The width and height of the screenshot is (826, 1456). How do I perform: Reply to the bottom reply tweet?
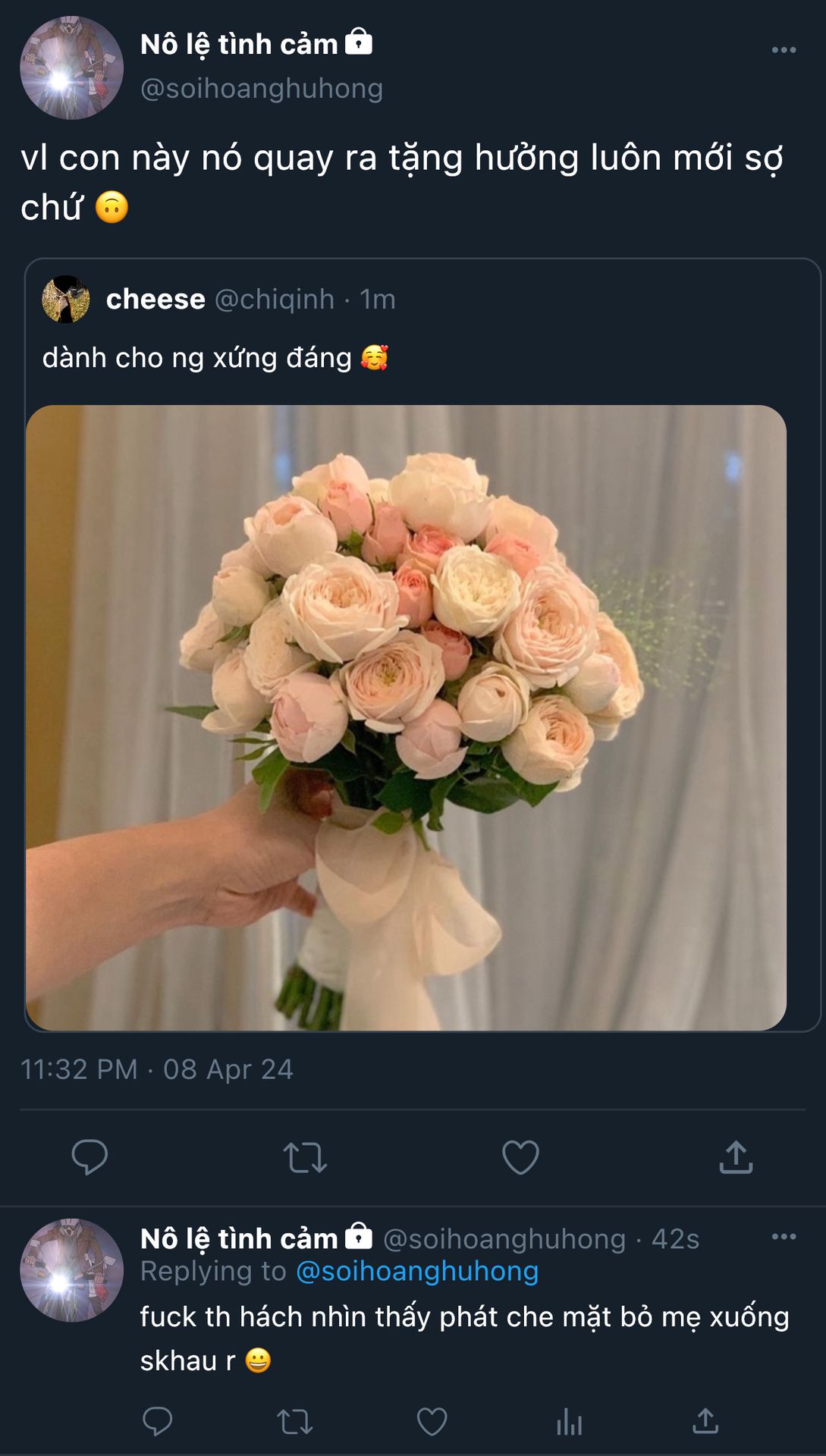click(157, 1421)
